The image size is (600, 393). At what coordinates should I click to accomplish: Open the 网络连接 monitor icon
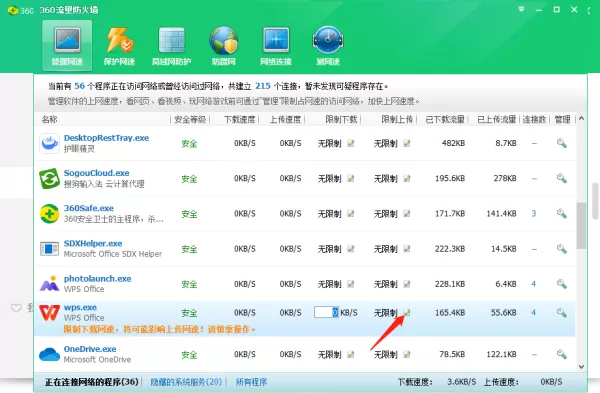click(x=276, y=40)
